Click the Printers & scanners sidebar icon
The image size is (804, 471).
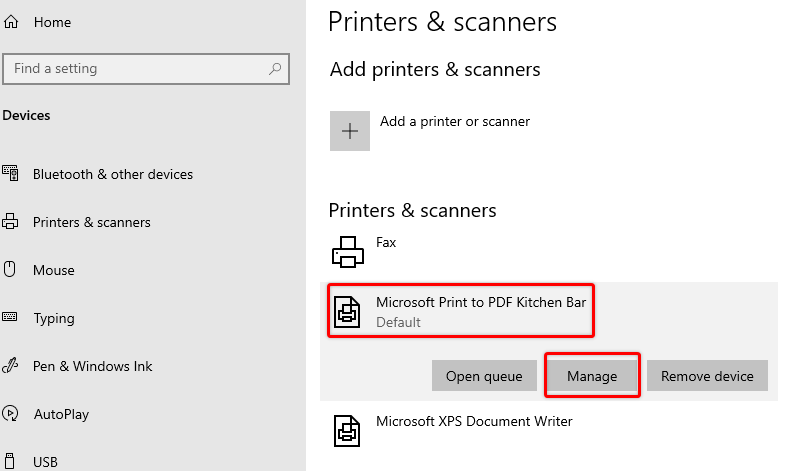(x=10, y=221)
